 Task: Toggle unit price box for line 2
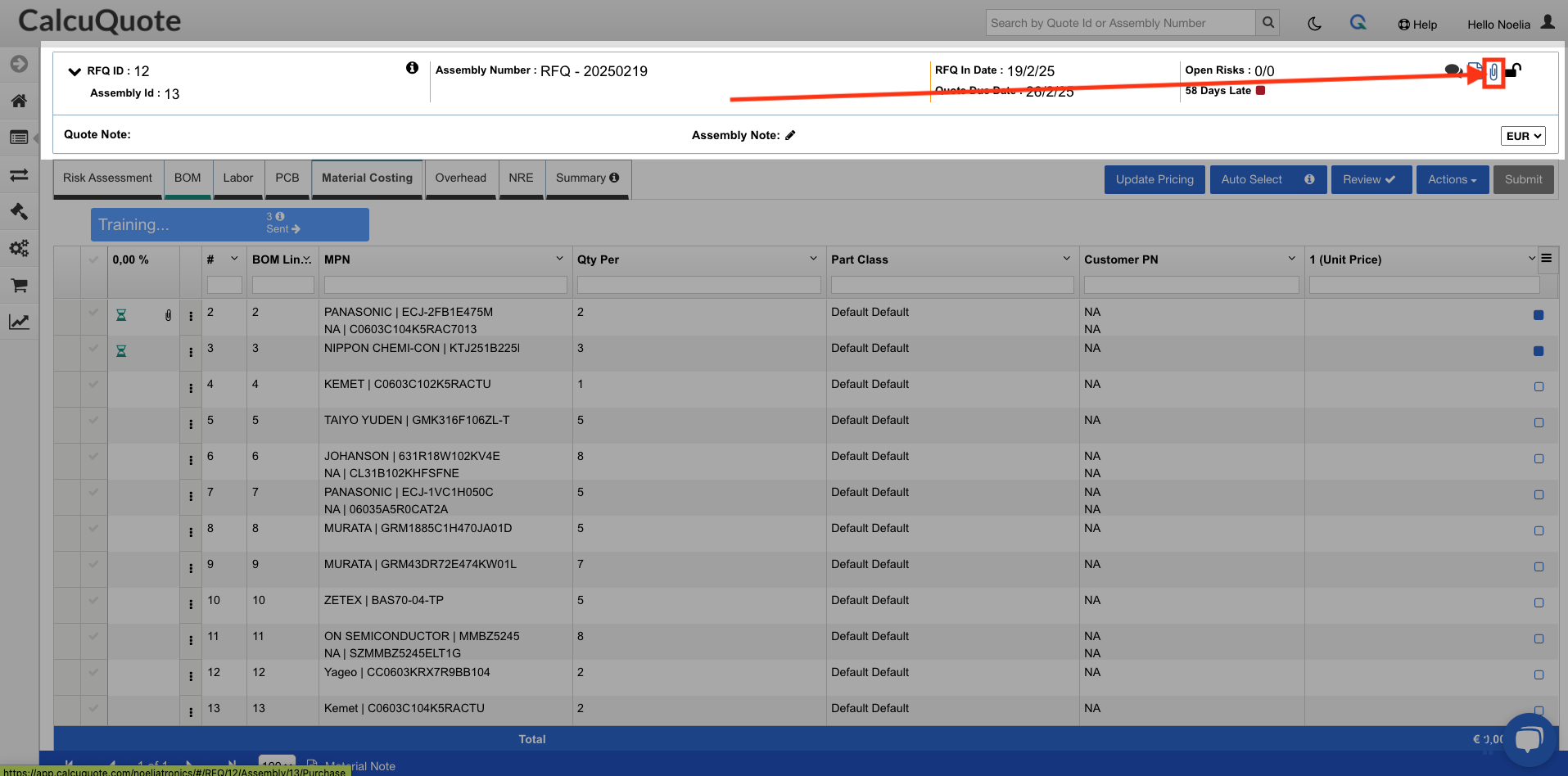point(1539,315)
